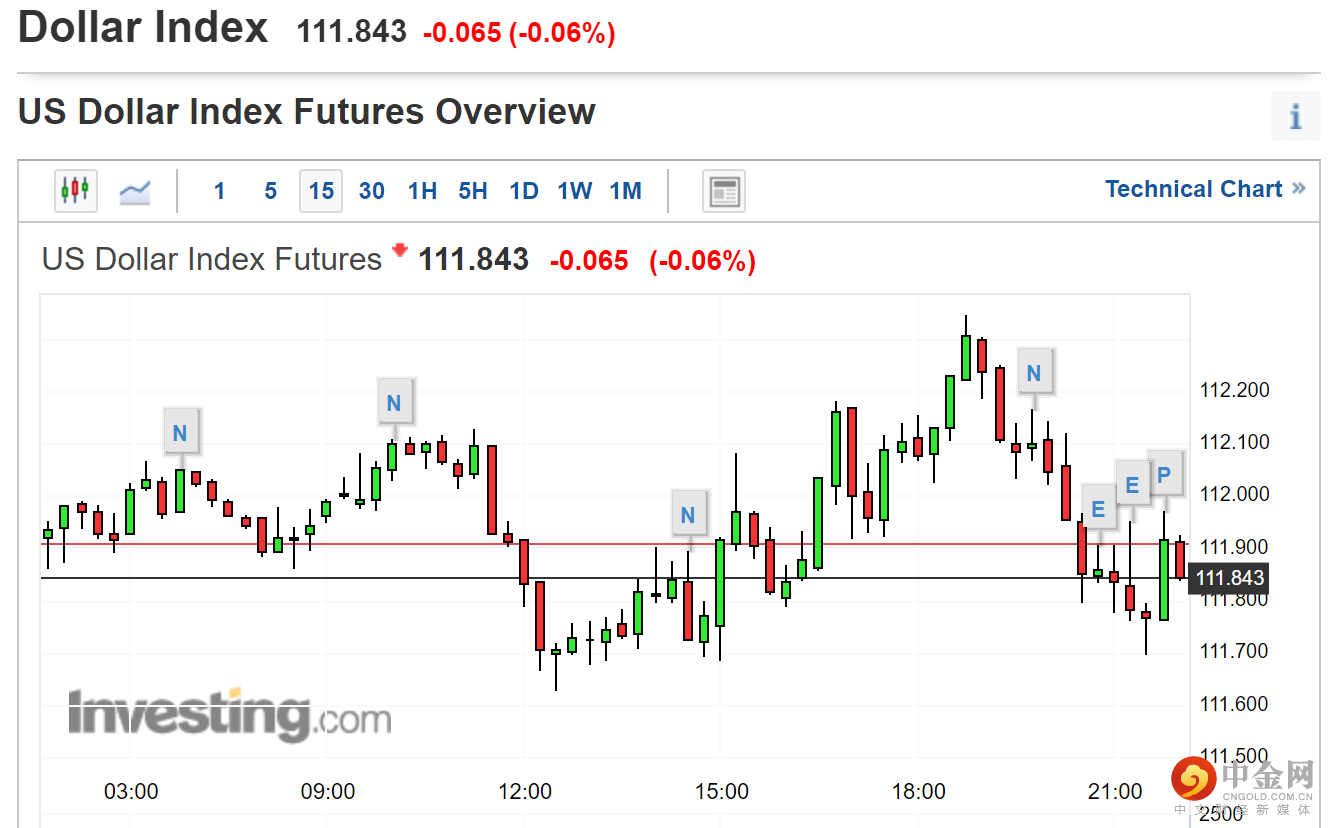Click the Investing.com logo watermark
This screenshot has height=828, width=1328.
[229, 714]
